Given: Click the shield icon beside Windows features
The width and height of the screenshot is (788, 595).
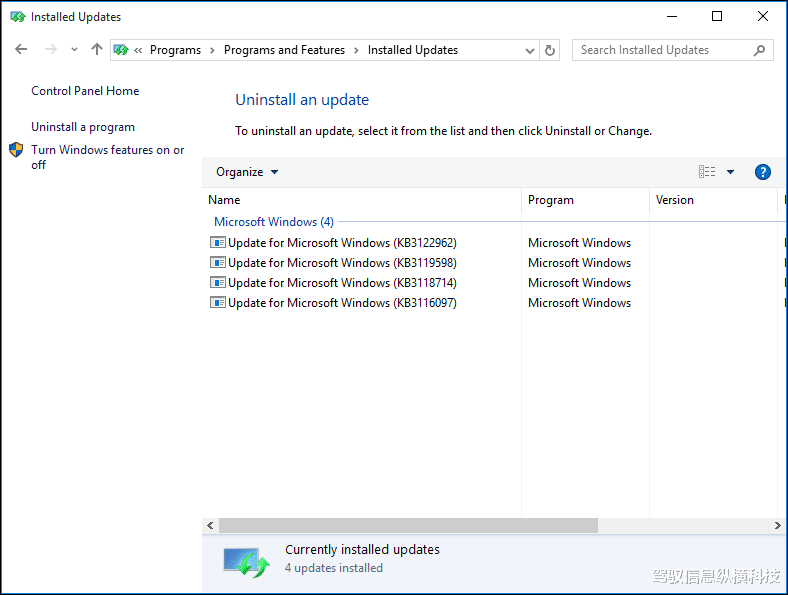Looking at the screenshot, I should [16, 150].
